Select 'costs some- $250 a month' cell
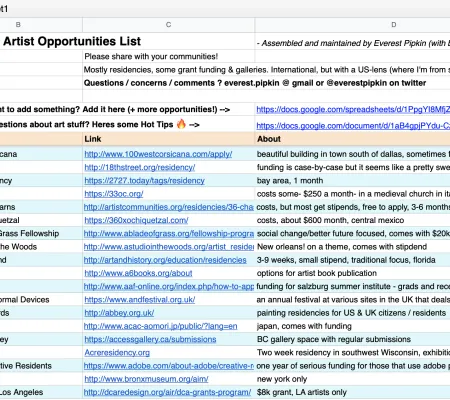The width and height of the screenshot is (450, 400). tap(352, 194)
